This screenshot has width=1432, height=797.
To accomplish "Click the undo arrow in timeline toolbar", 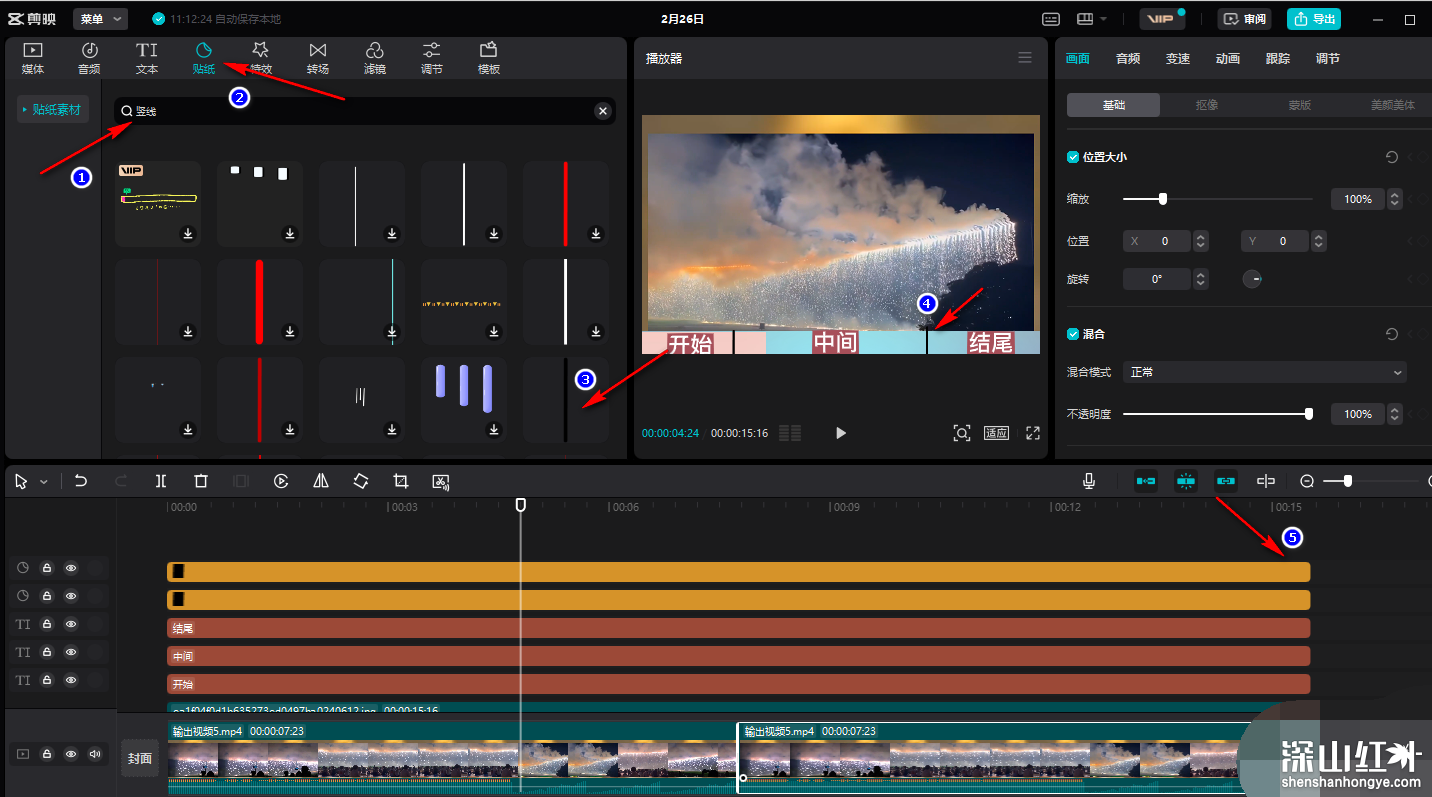I will 81,481.
